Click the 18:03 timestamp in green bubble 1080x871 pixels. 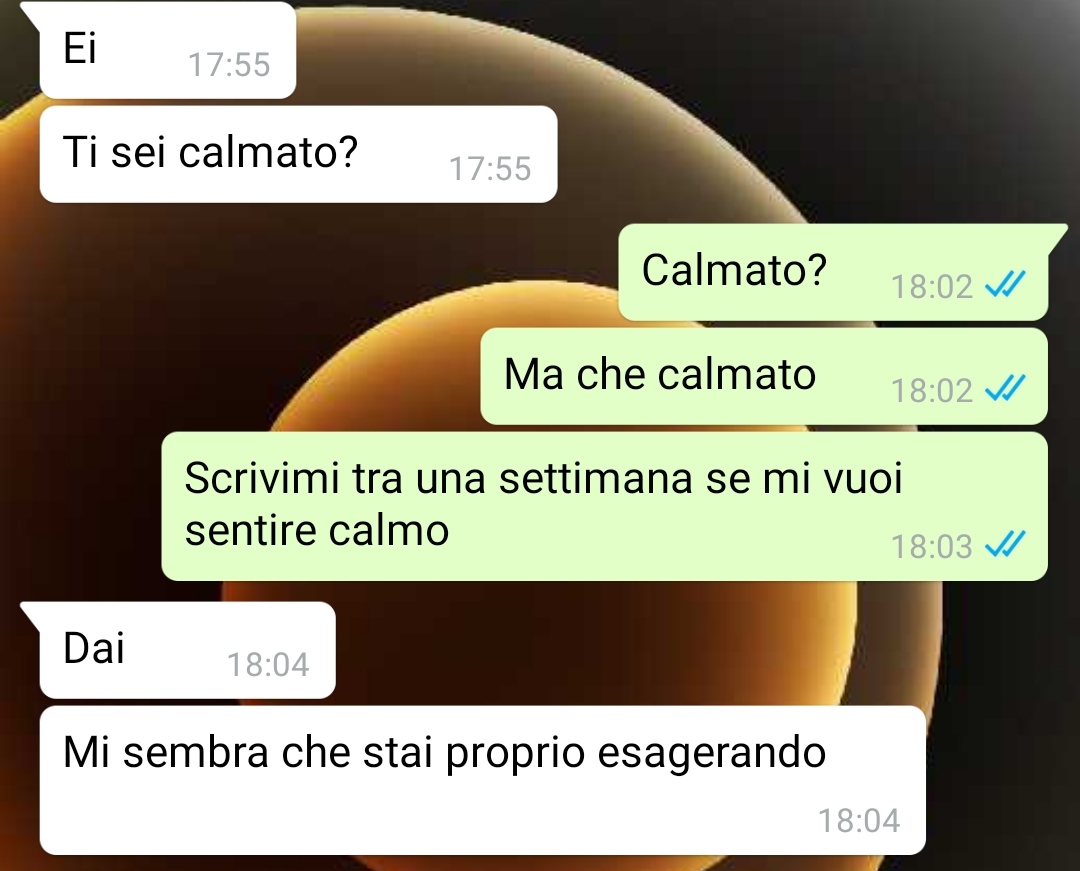tap(932, 547)
